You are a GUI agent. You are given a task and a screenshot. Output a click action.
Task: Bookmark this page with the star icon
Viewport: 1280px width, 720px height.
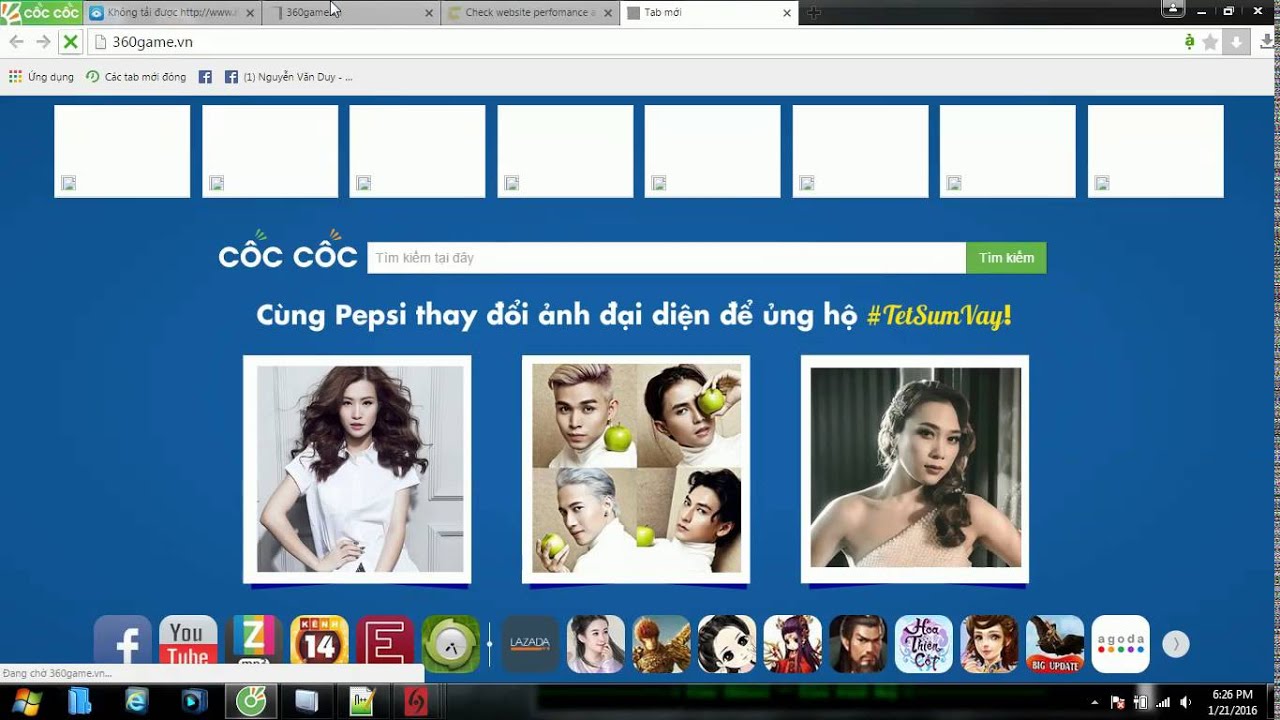(x=1210, y=42)
